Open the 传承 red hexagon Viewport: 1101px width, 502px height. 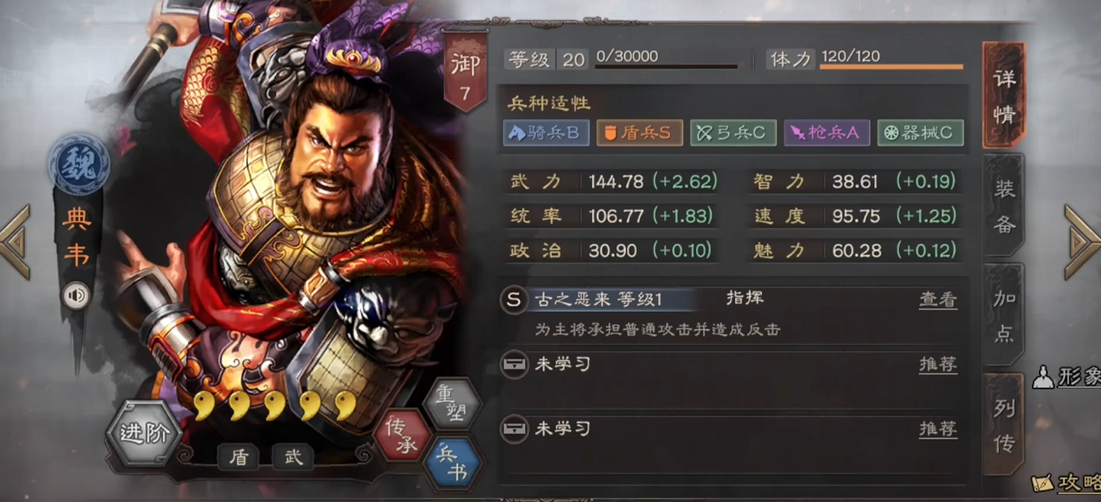tap(402, 435)
